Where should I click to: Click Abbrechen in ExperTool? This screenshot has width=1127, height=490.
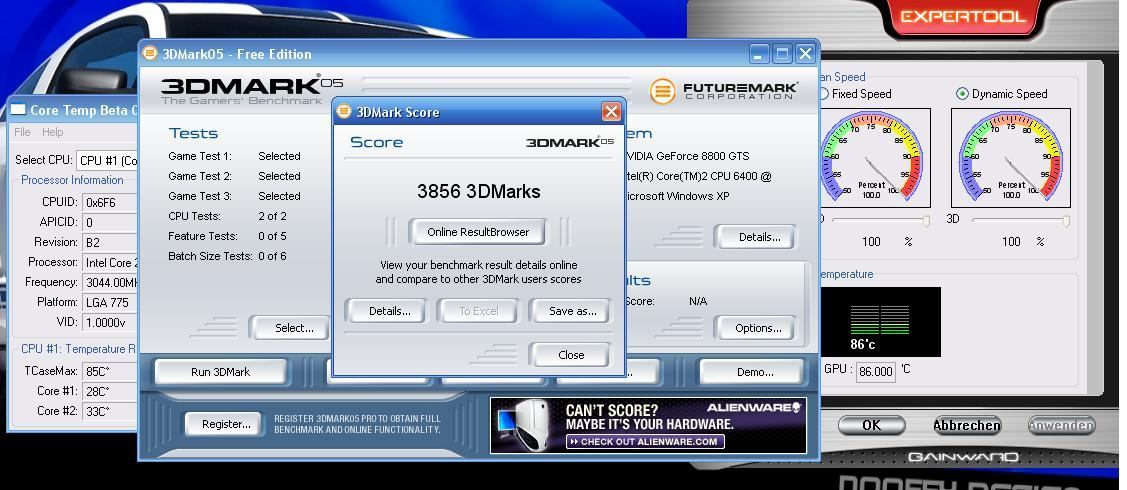[967, 425]
